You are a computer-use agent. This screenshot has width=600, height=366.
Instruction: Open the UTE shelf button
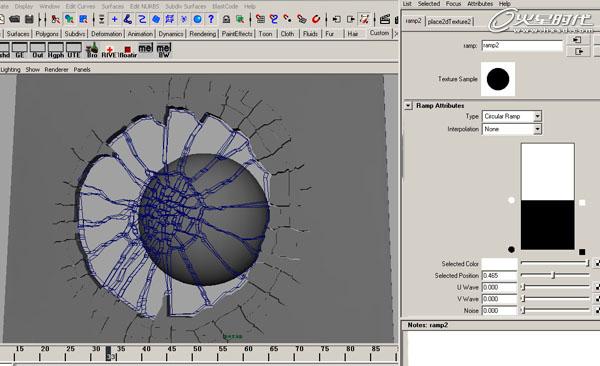click(73, 50)
